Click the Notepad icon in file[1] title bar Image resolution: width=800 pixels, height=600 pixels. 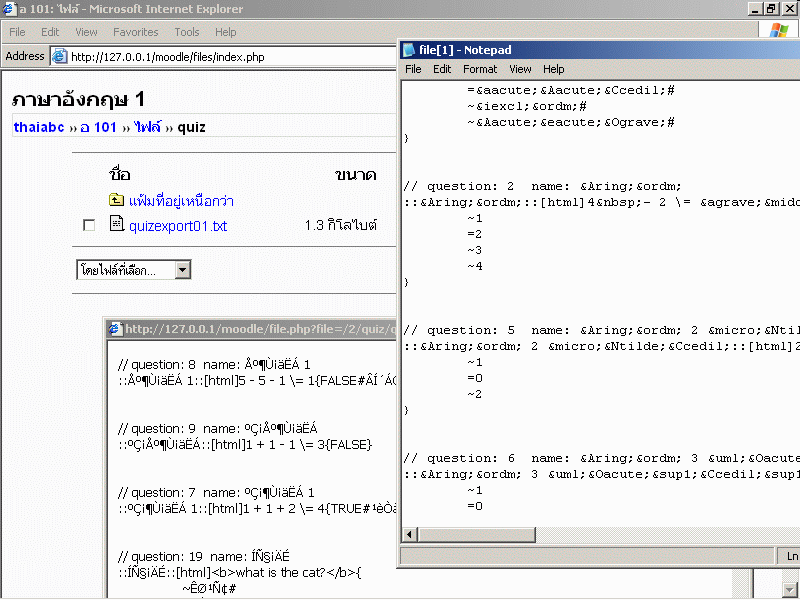click(409, 50)
